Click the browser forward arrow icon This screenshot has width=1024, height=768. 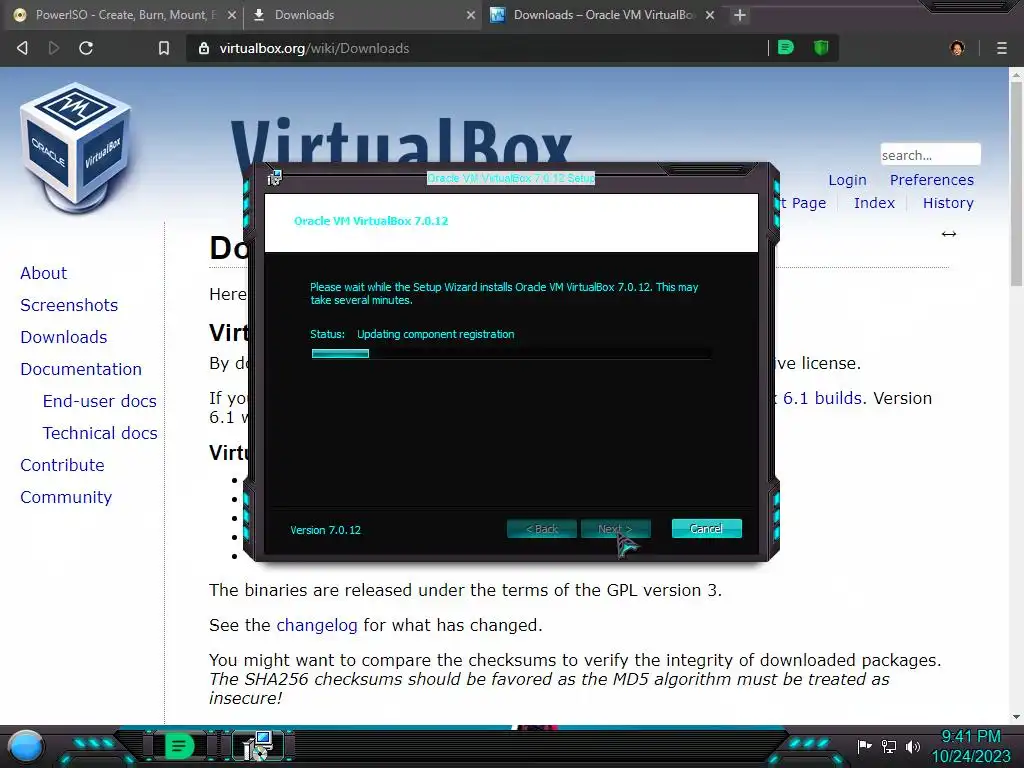54,48
